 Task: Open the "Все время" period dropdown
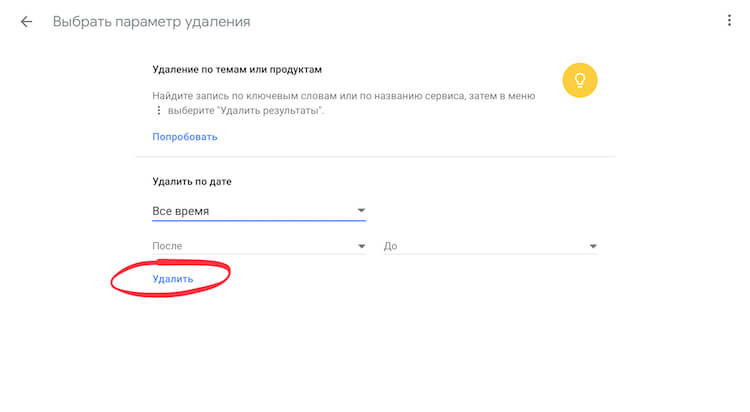point(250,211)
